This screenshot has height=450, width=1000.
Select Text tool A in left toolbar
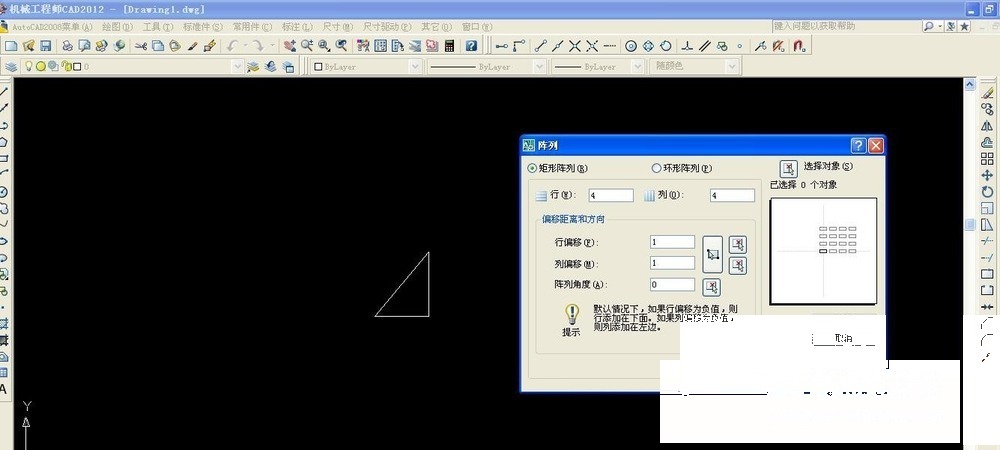tap(3, 389)
